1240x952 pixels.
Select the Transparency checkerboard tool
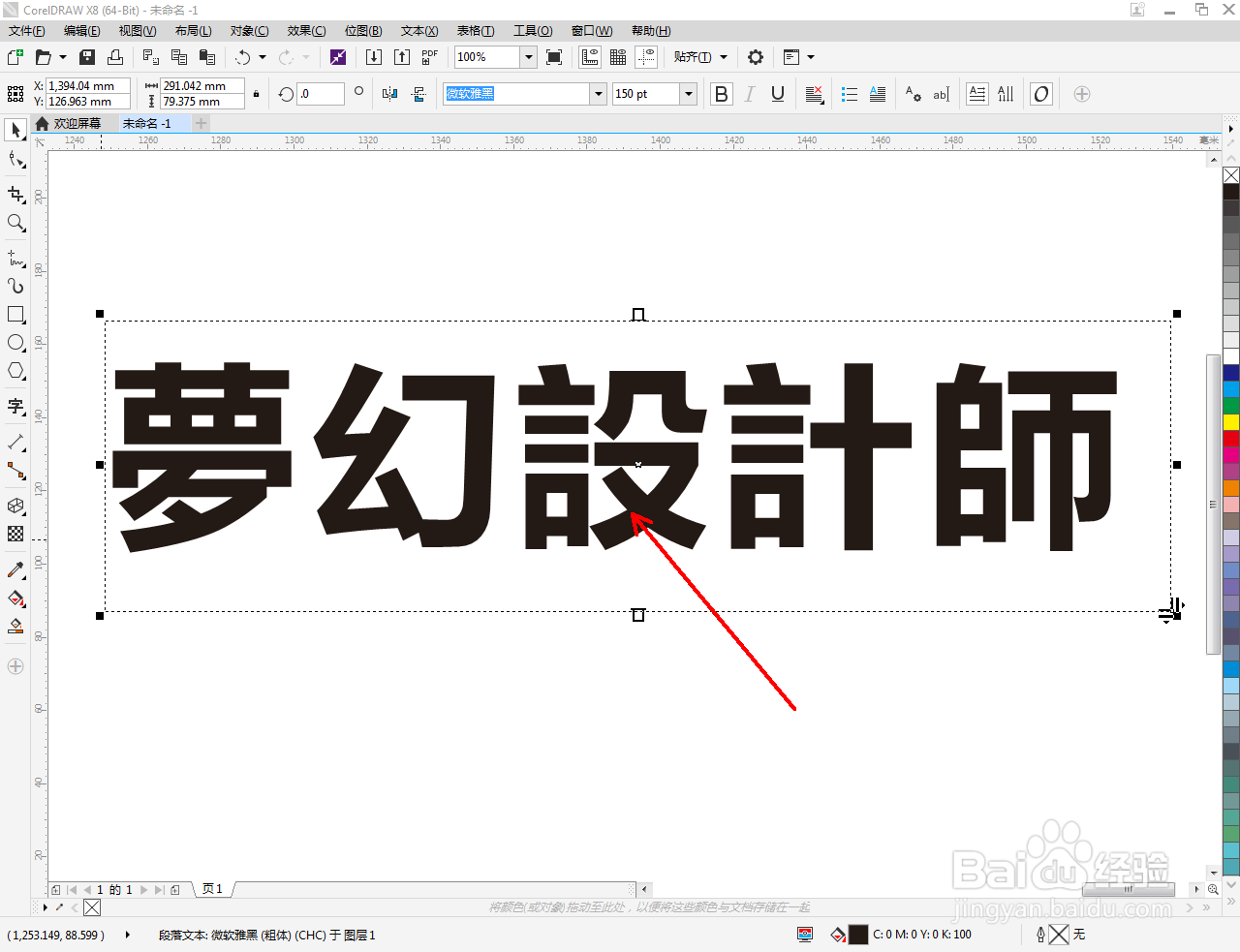pos(15,534)
